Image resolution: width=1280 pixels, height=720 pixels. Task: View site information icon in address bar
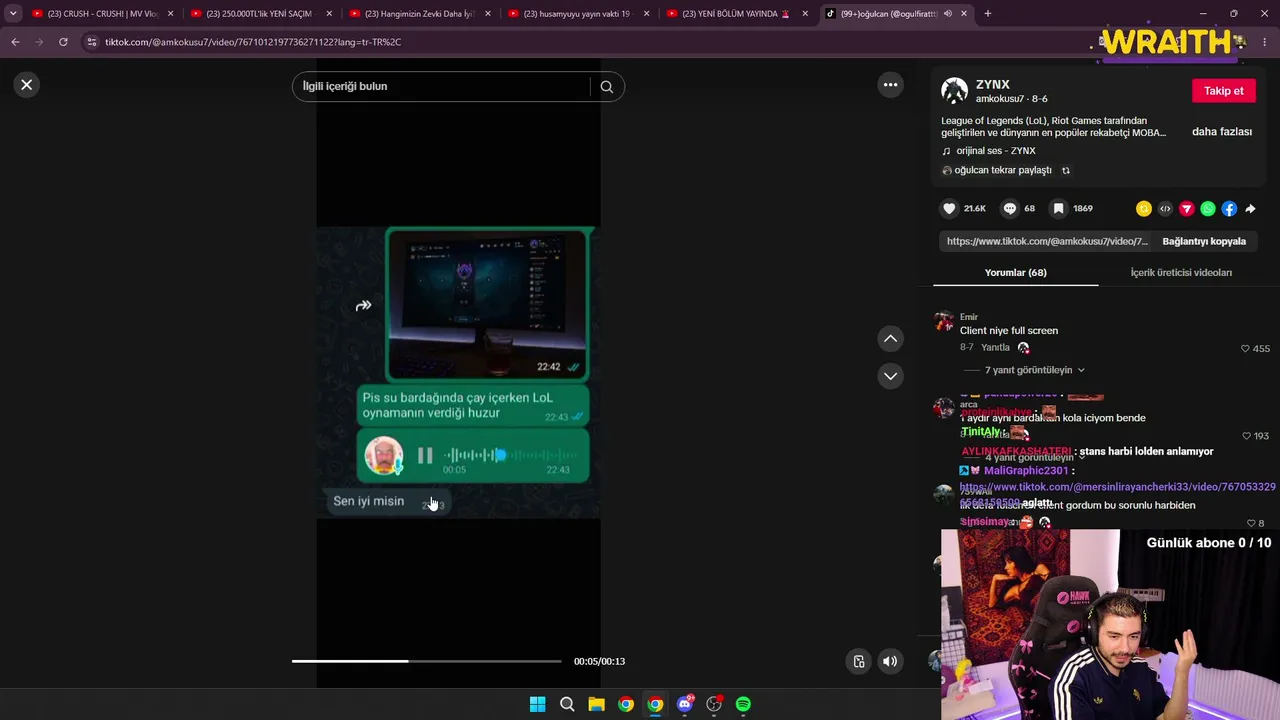coord(92,42)
